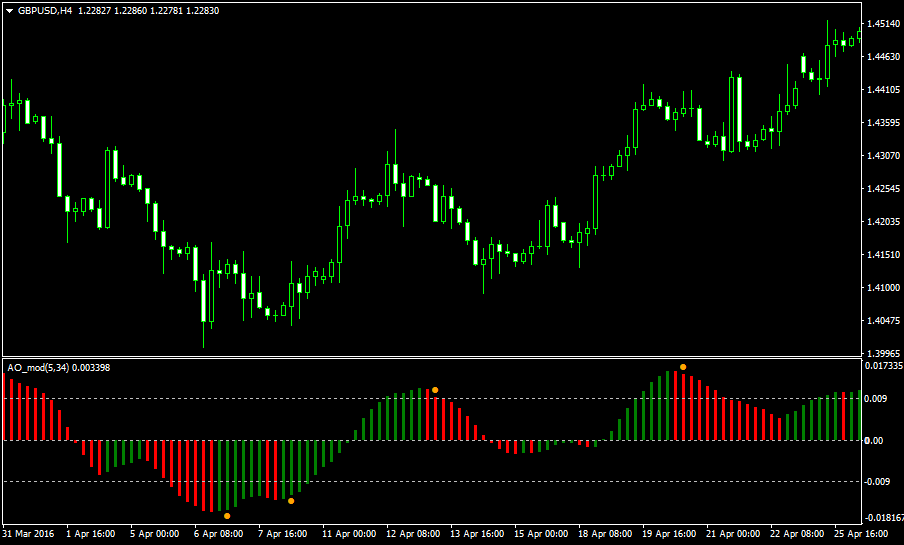This screenshot has width=904, height=545.
Task: Click the 1.42545 price scale label
Action: [x=883, y=189]
